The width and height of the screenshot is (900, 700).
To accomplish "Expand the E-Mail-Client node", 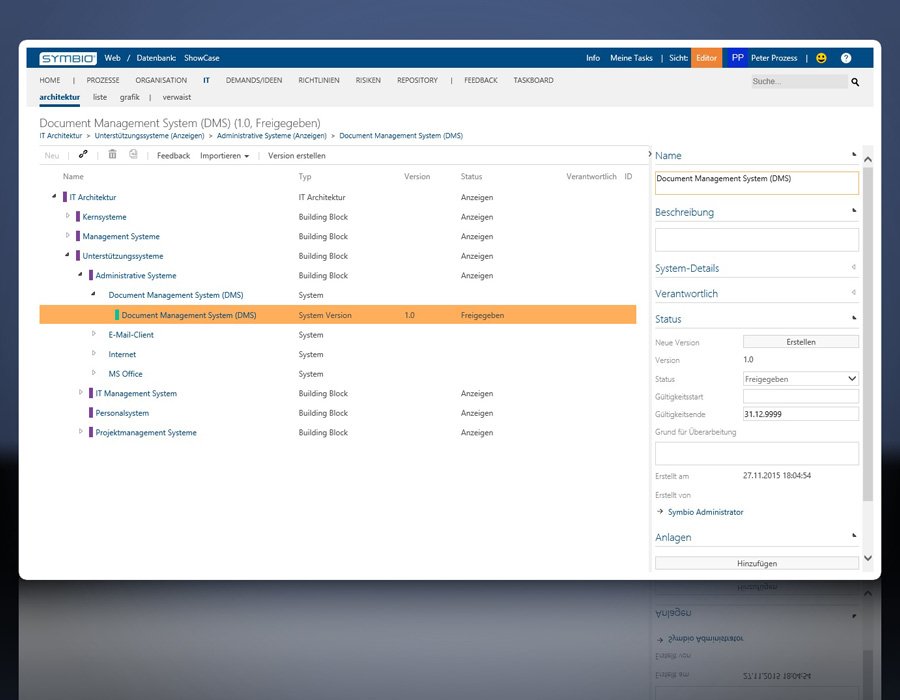I will (94, 333).
